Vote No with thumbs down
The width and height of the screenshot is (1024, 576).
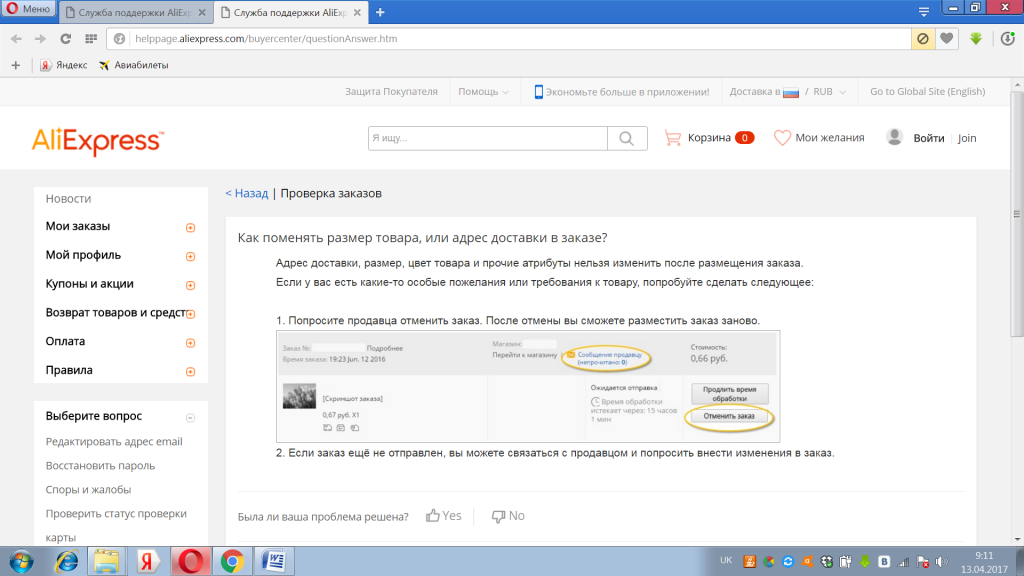(508, 516)
